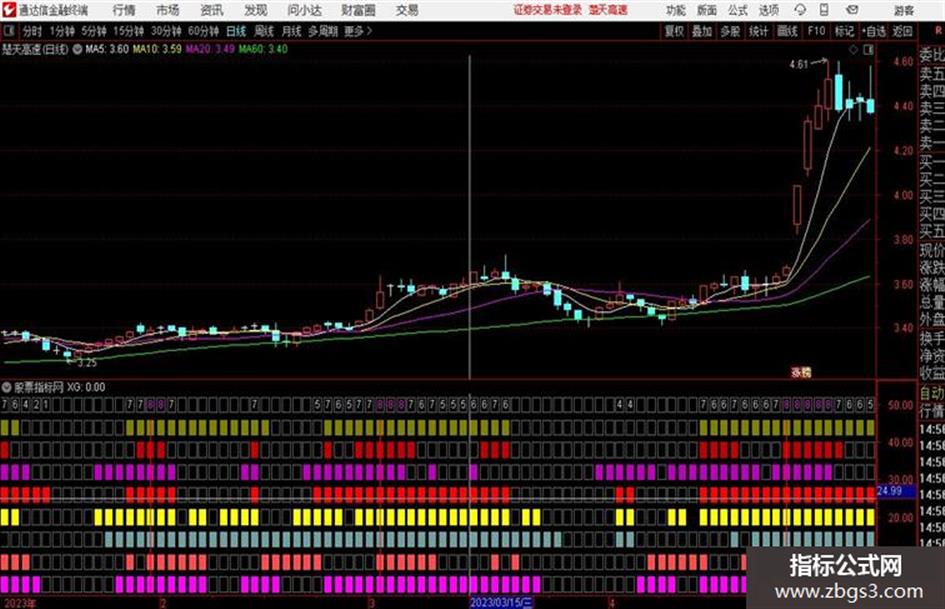
Task: Click the 画线 drawing toolbar button
Action: click(x=788, y=31)
